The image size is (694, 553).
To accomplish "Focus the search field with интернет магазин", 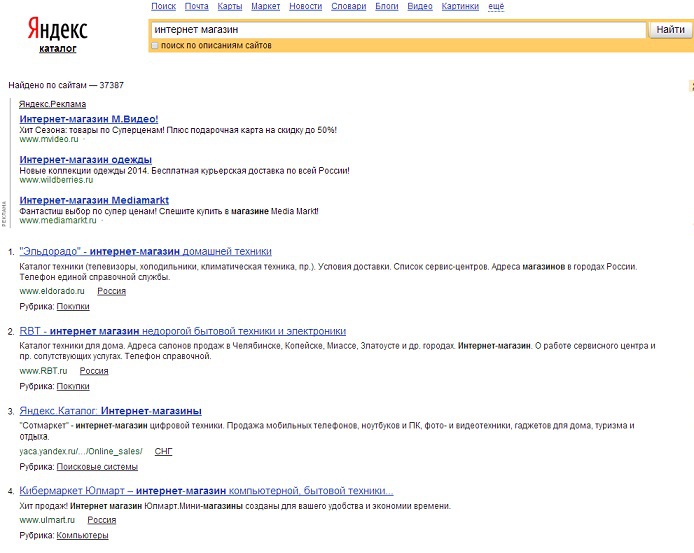I will [x=398, y=30].
